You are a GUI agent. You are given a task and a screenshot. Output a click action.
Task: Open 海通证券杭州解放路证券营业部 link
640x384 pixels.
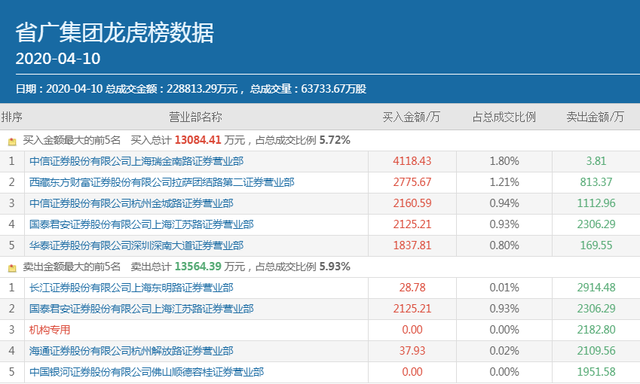131,351
